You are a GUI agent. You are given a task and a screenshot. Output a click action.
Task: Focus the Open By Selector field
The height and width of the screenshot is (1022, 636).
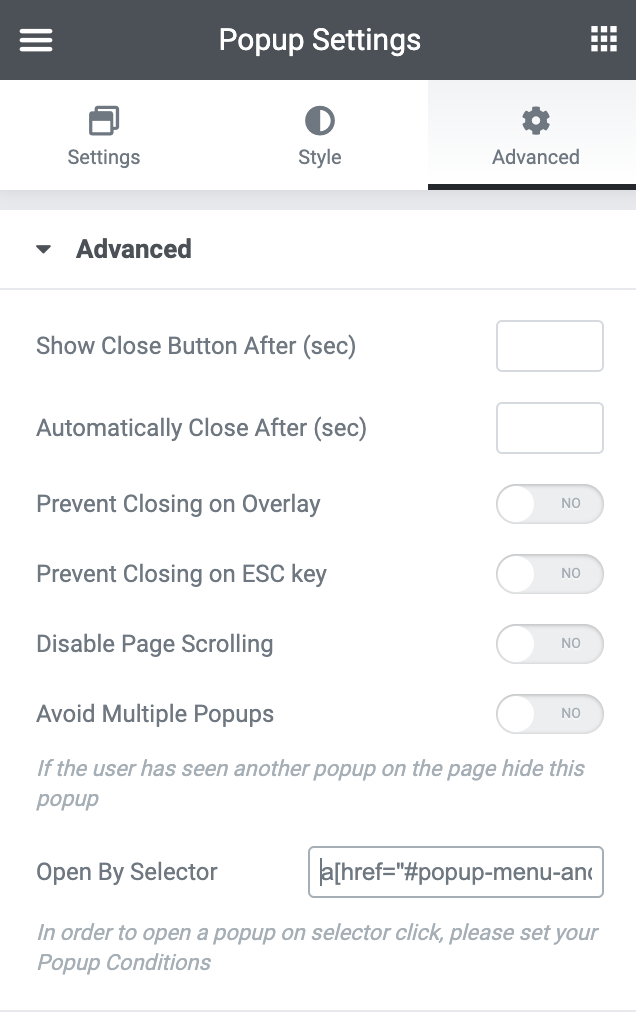pyautogui.click(x=455, y=872)
